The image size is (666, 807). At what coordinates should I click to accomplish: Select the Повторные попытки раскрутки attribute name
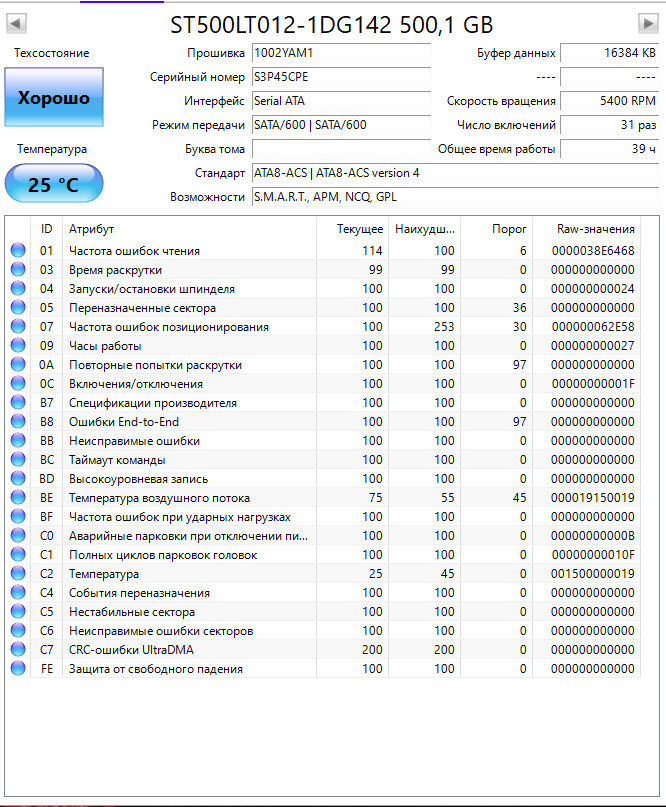(x=155, y=365)
